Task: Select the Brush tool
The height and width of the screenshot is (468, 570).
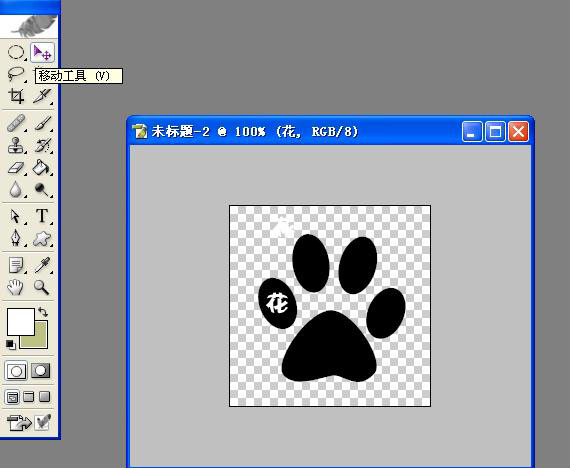Action: 42,123
